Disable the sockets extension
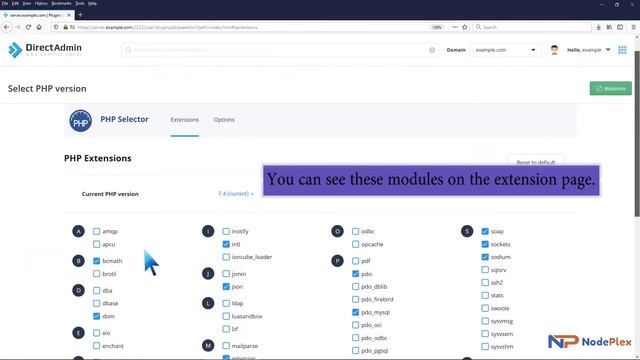 485,244
